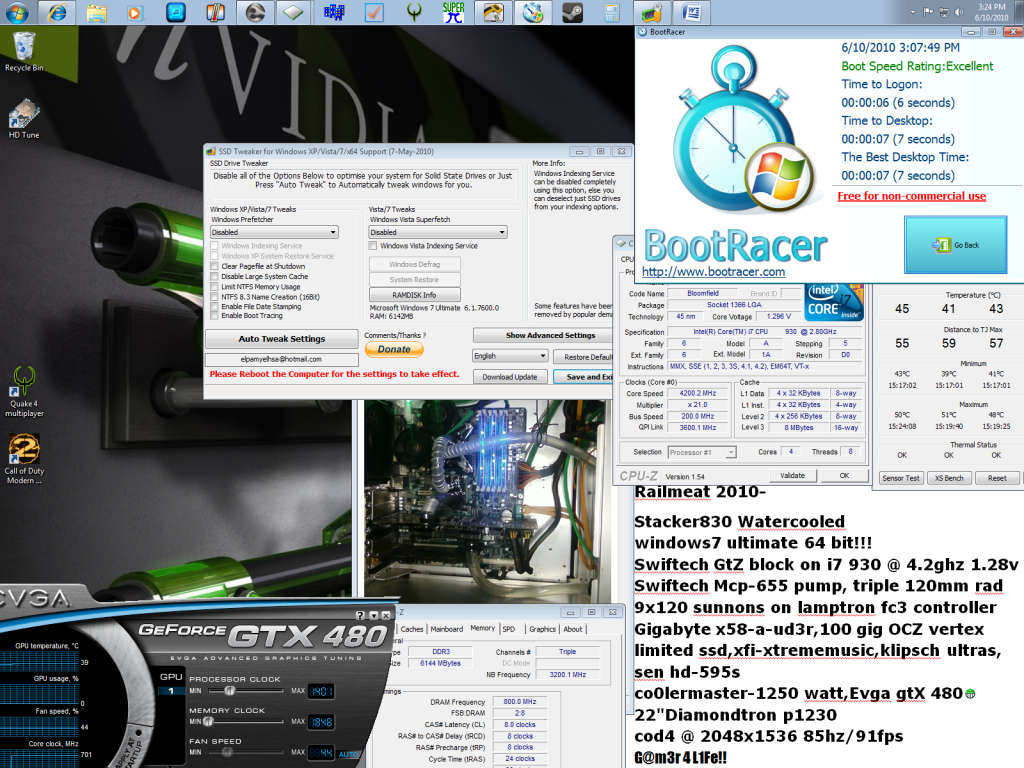Image resolution: width=1024 pixels, height=768 pixels.
Task: Click the Quake antler icon in the taskbar
Action: pyautogui.click(x=414, y=12)
